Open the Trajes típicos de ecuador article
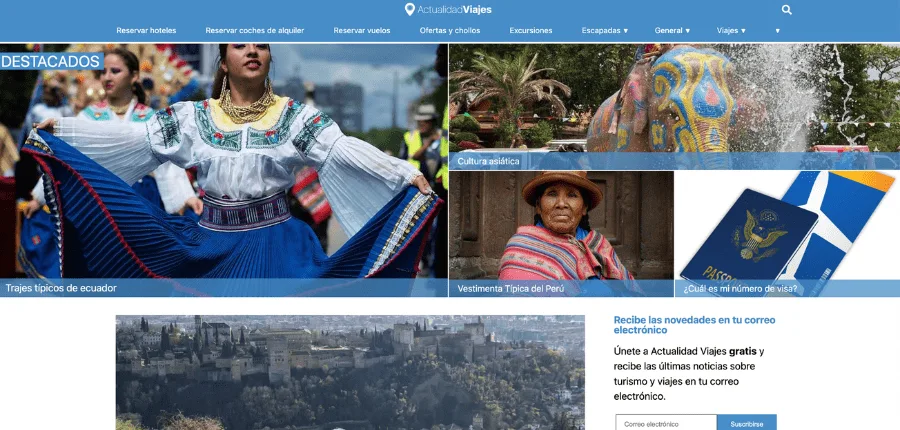This screenshot has width=900, height=430. [x=62, y=288]
